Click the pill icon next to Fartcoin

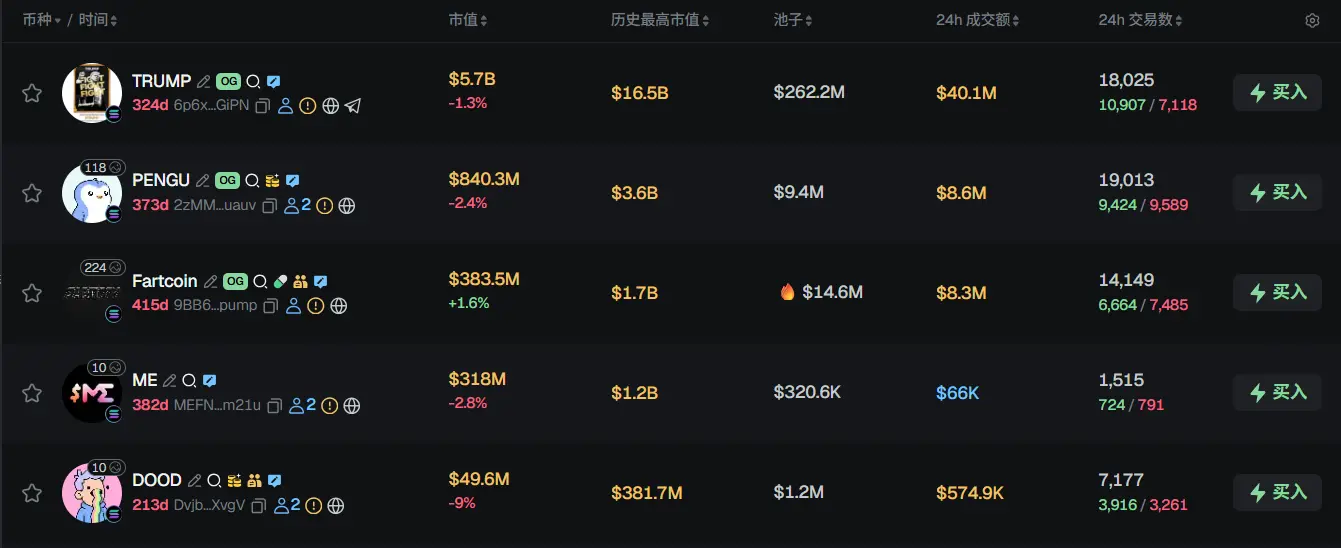pyautogui.click(x=280, y=282)
